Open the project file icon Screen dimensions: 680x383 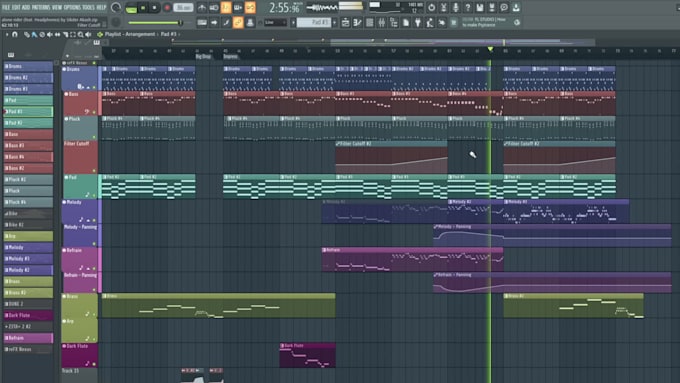pos(405,23)
